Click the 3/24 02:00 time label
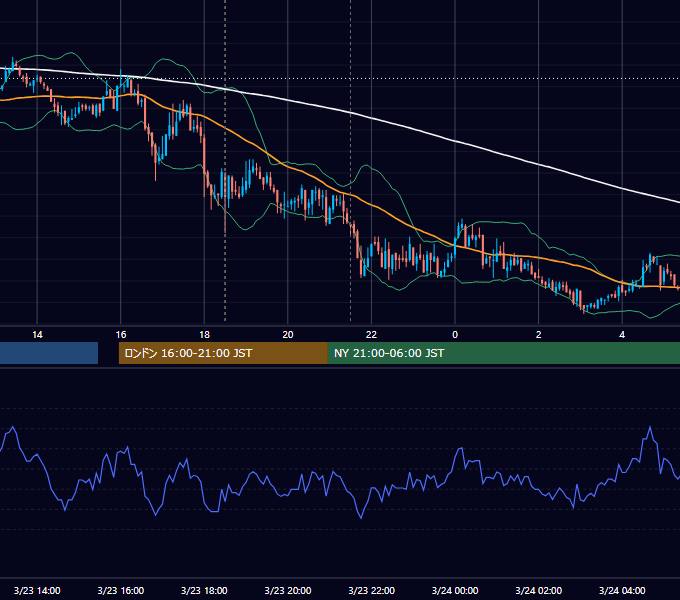This screenshot has width=680, height=600. coord(539,590)
